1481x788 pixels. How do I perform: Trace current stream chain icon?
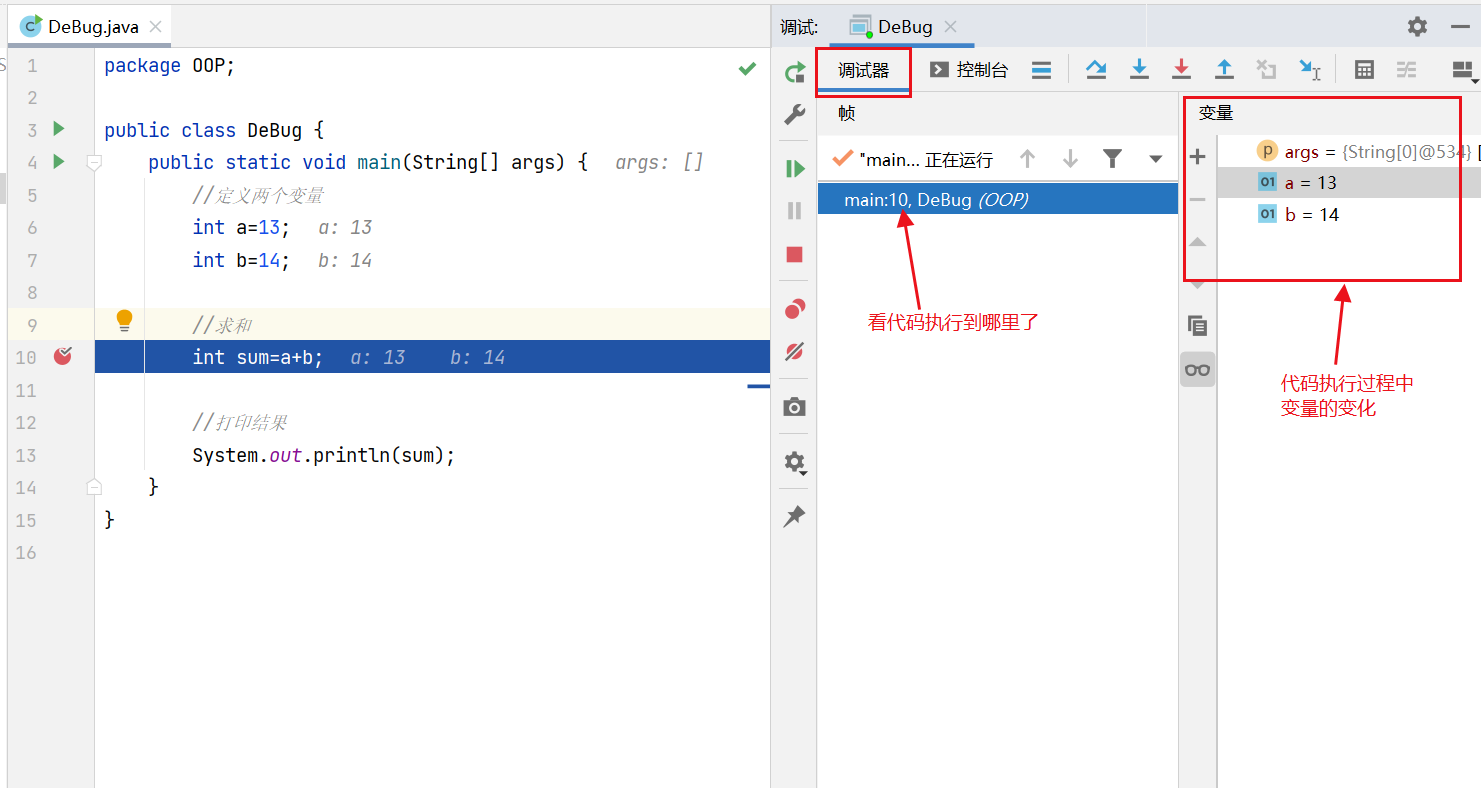pyautogui.click(x=1407, y=70)
